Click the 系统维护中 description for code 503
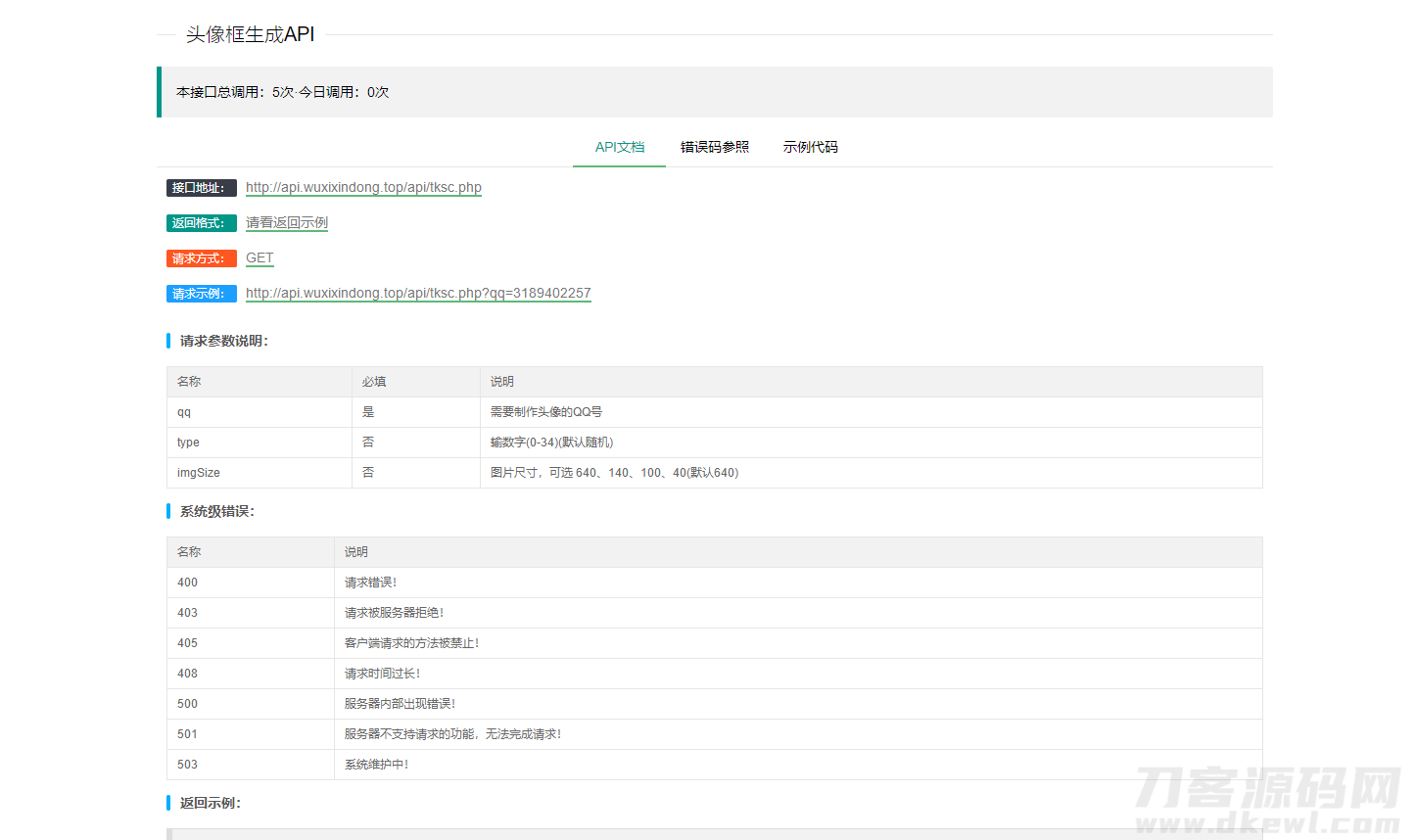1415x840 pixels. click(x=377, y=765)
